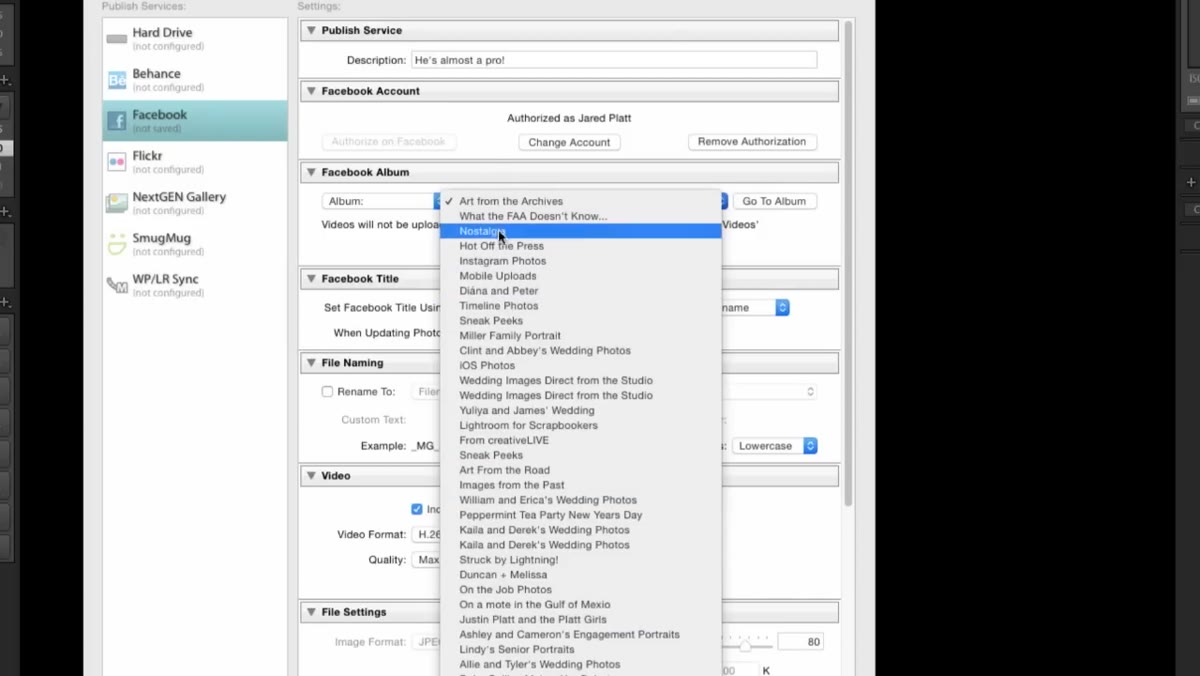The image size is (1200, 676).
Task: Select the Facebook service icon
Action: 117,121
